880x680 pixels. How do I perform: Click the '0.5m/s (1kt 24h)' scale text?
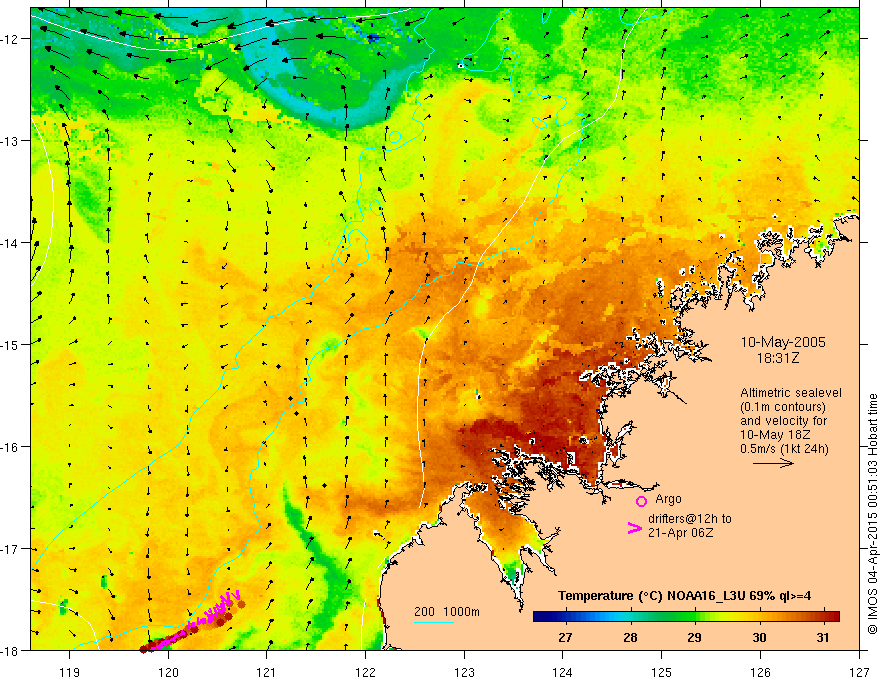coord(784,449)
